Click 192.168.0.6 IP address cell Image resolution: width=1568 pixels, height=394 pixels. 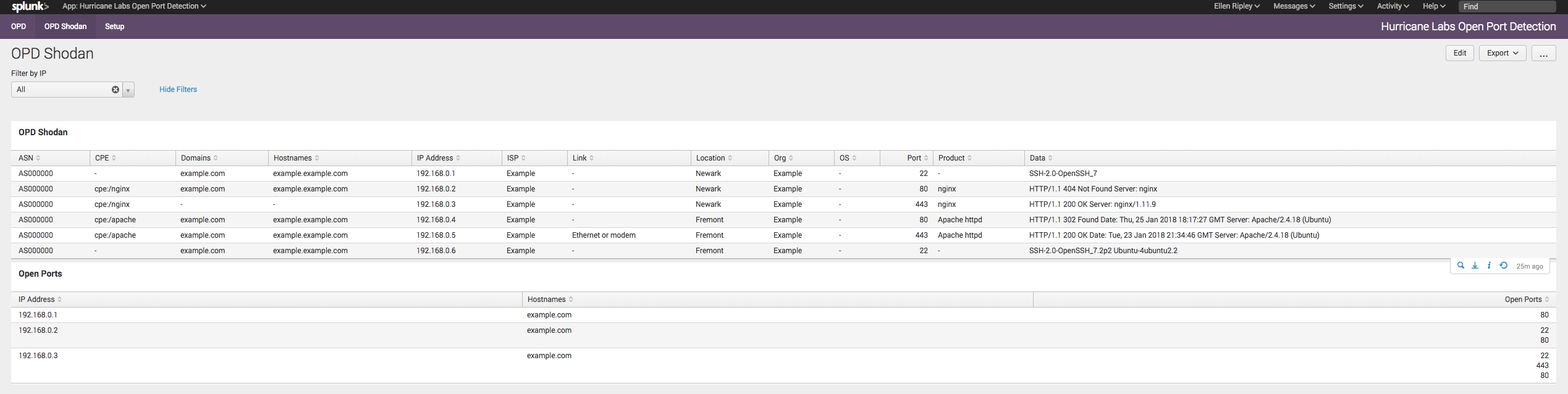tap(436, 251)
